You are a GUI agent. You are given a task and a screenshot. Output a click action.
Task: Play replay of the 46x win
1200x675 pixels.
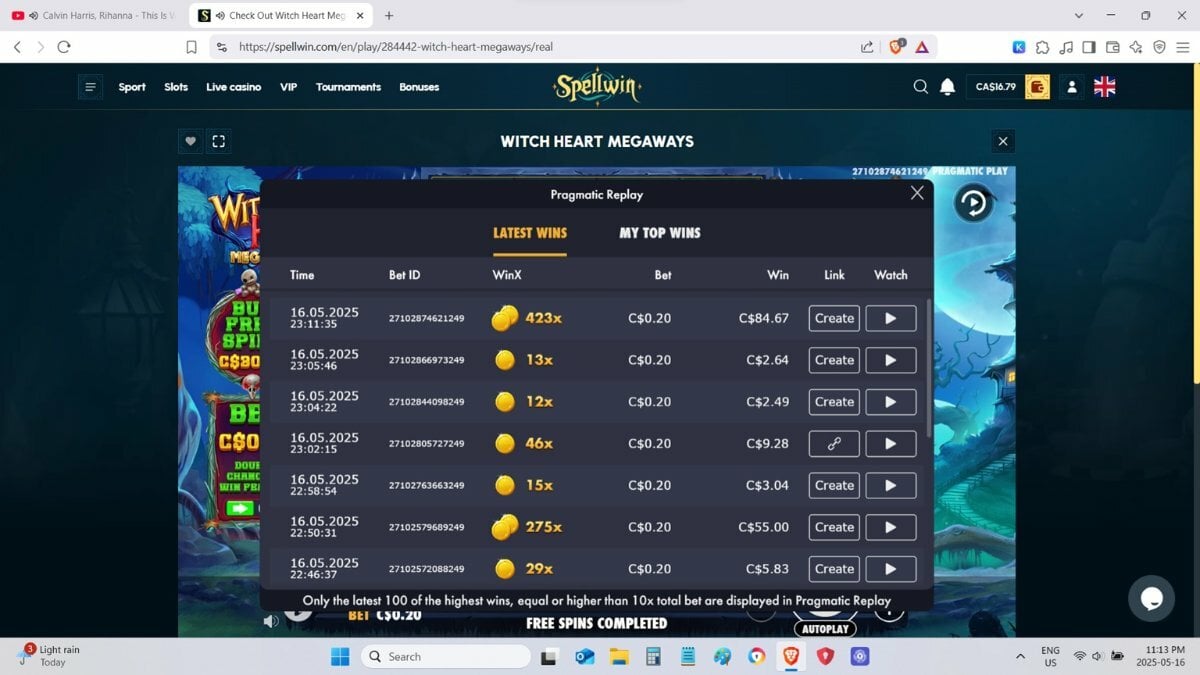pyautogui.click(x=890, y=443)
